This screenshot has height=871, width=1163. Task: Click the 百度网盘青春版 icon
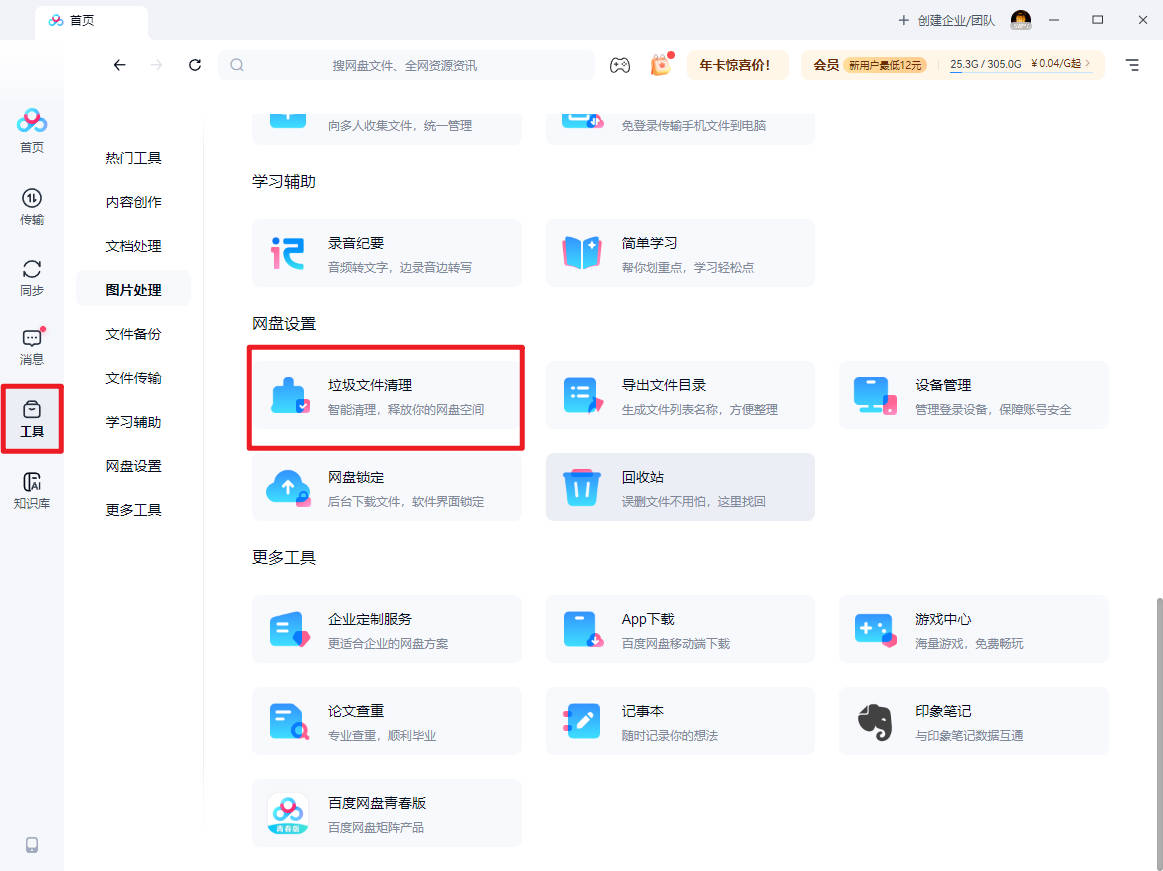coord(288,813)
